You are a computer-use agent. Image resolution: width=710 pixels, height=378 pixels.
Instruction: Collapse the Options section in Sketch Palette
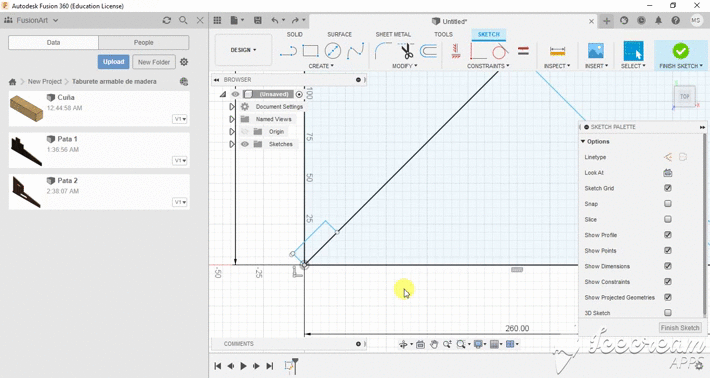click(583, 142)
